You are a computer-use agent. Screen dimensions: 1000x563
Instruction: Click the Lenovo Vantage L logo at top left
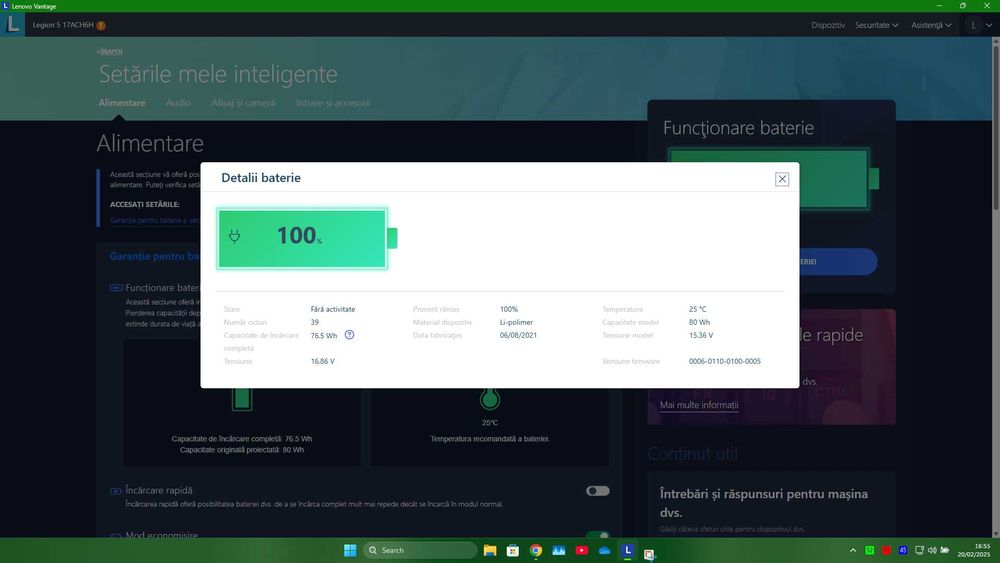pyautogui.click(x=13, y=24)
